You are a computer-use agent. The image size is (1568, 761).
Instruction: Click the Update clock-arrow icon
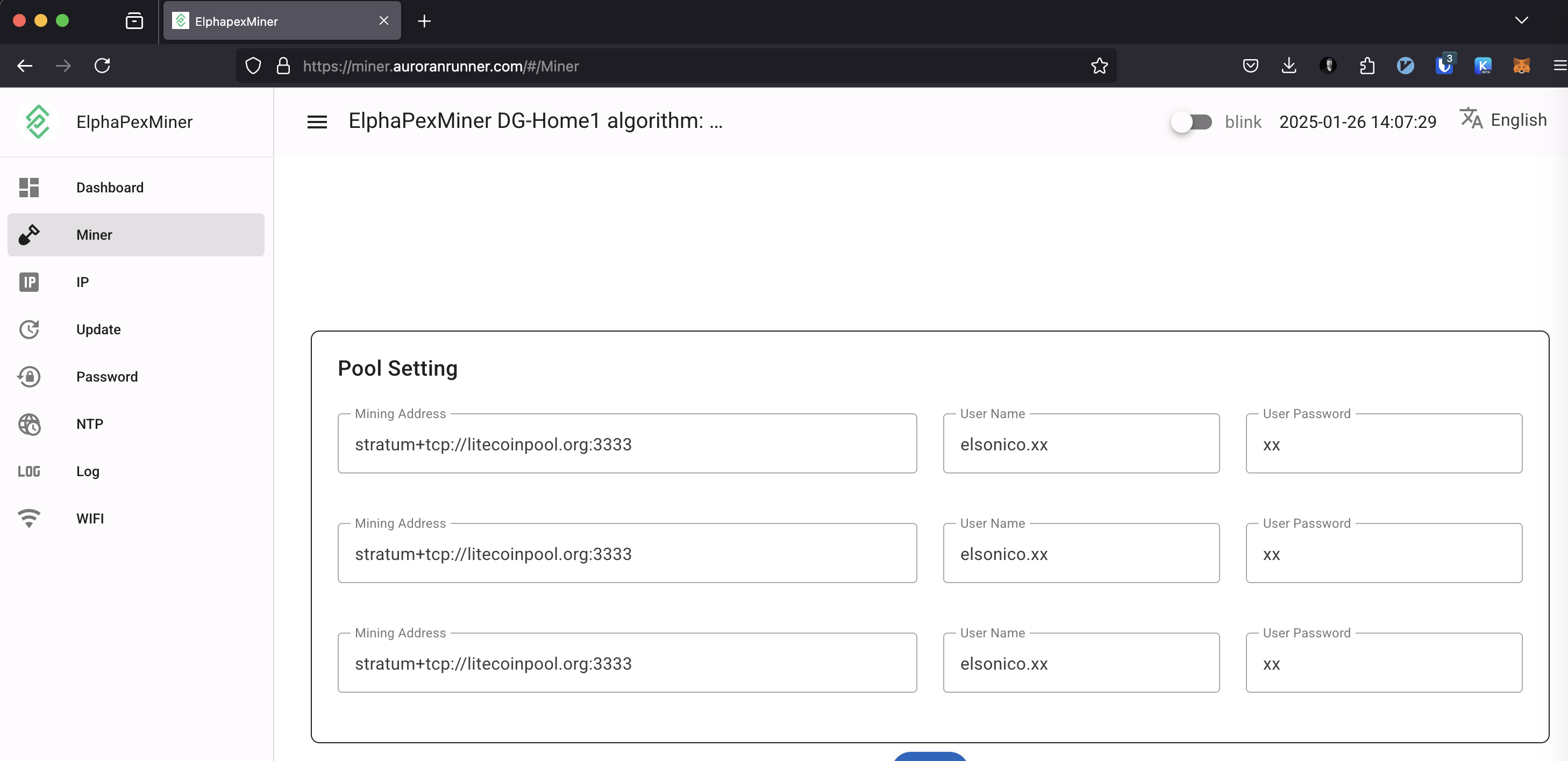(28, 329)
